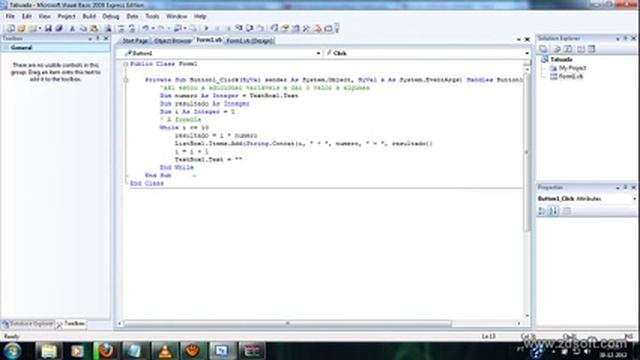Open the Button1_Click object dropdown in Properties

635,199
